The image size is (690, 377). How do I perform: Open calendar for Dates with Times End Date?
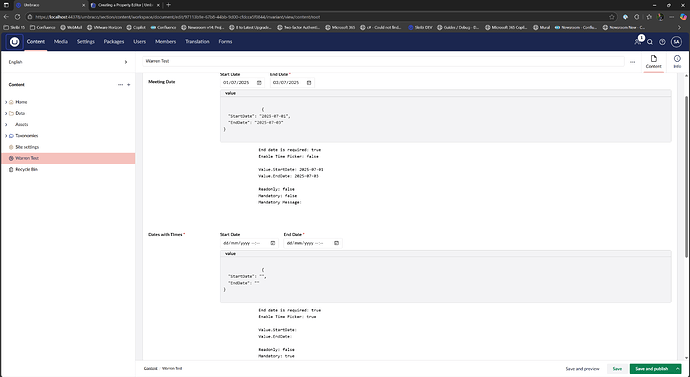coord(336,243)
